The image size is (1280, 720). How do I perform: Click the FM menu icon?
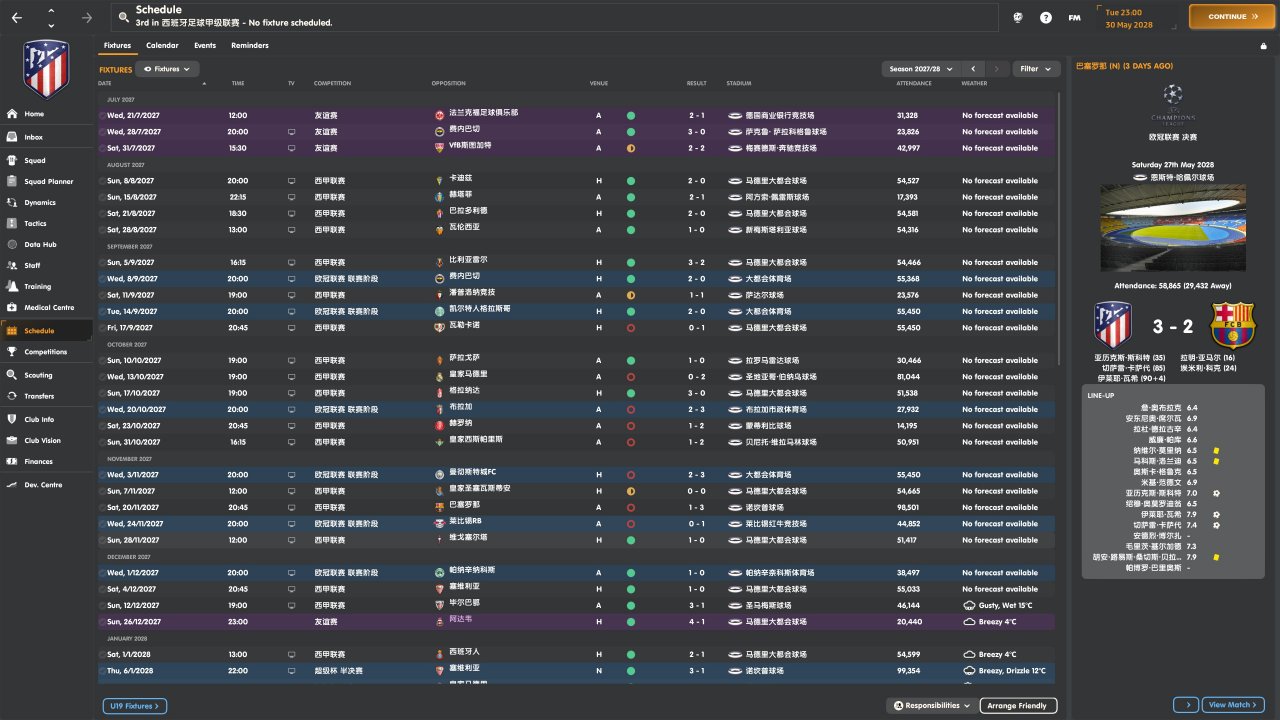pyautogui.click(x=1074, y=18)
